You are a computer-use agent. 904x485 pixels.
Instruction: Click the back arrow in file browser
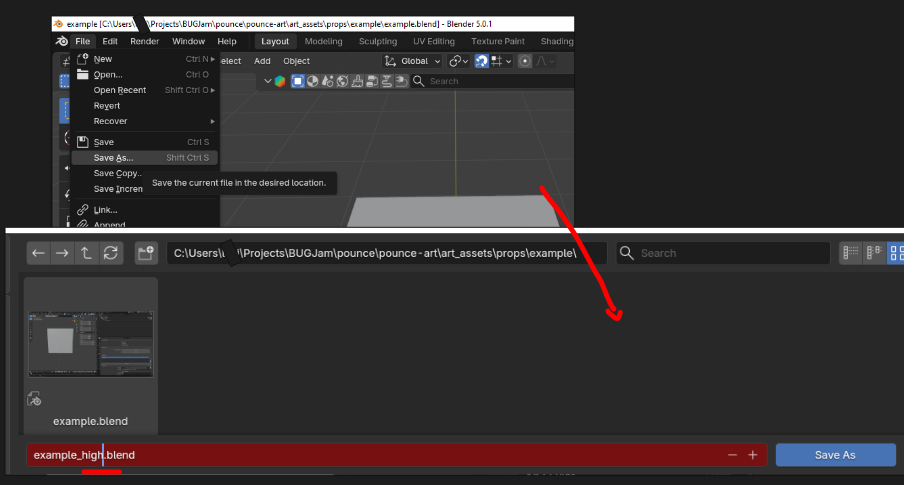(x=38, y=253)
